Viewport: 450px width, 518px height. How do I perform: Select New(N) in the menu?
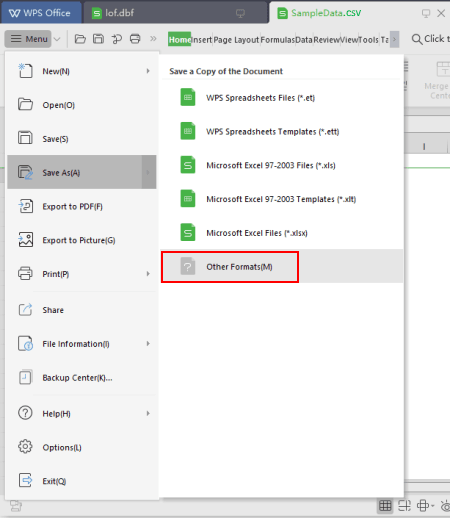(82, 71)
